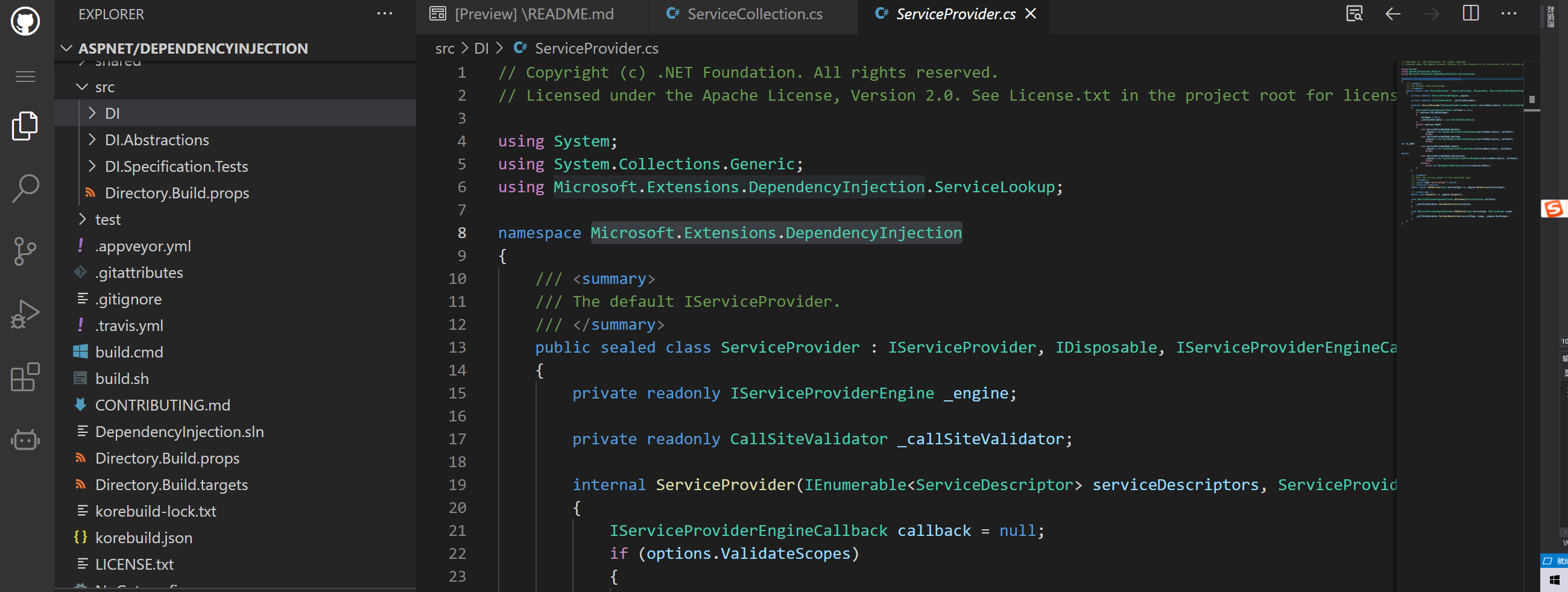1568x592 pixels.
Task: Click line number 19 in gutter
Action: (457, 485)
